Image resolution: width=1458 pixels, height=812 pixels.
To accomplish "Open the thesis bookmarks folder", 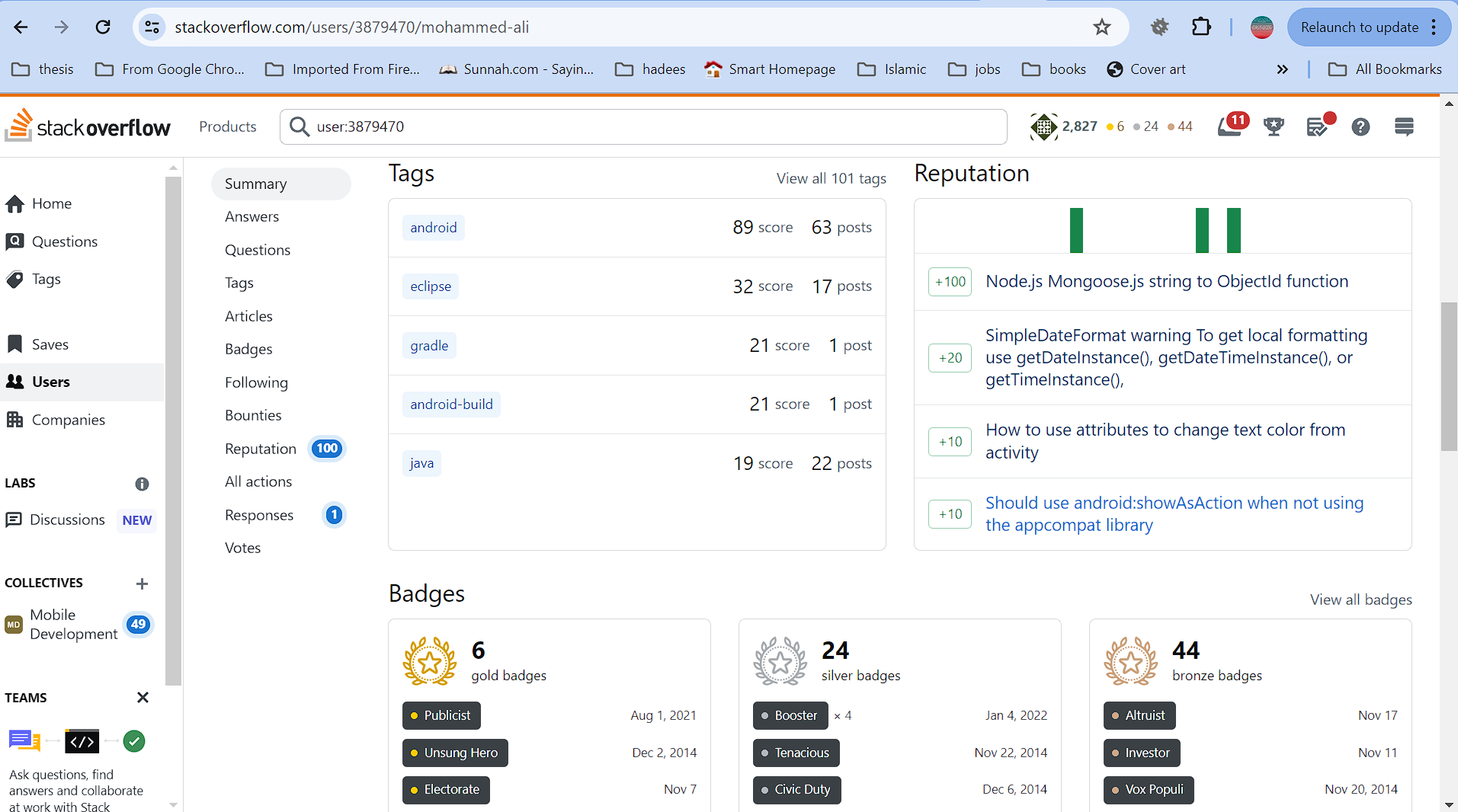I will coord(43,69).
